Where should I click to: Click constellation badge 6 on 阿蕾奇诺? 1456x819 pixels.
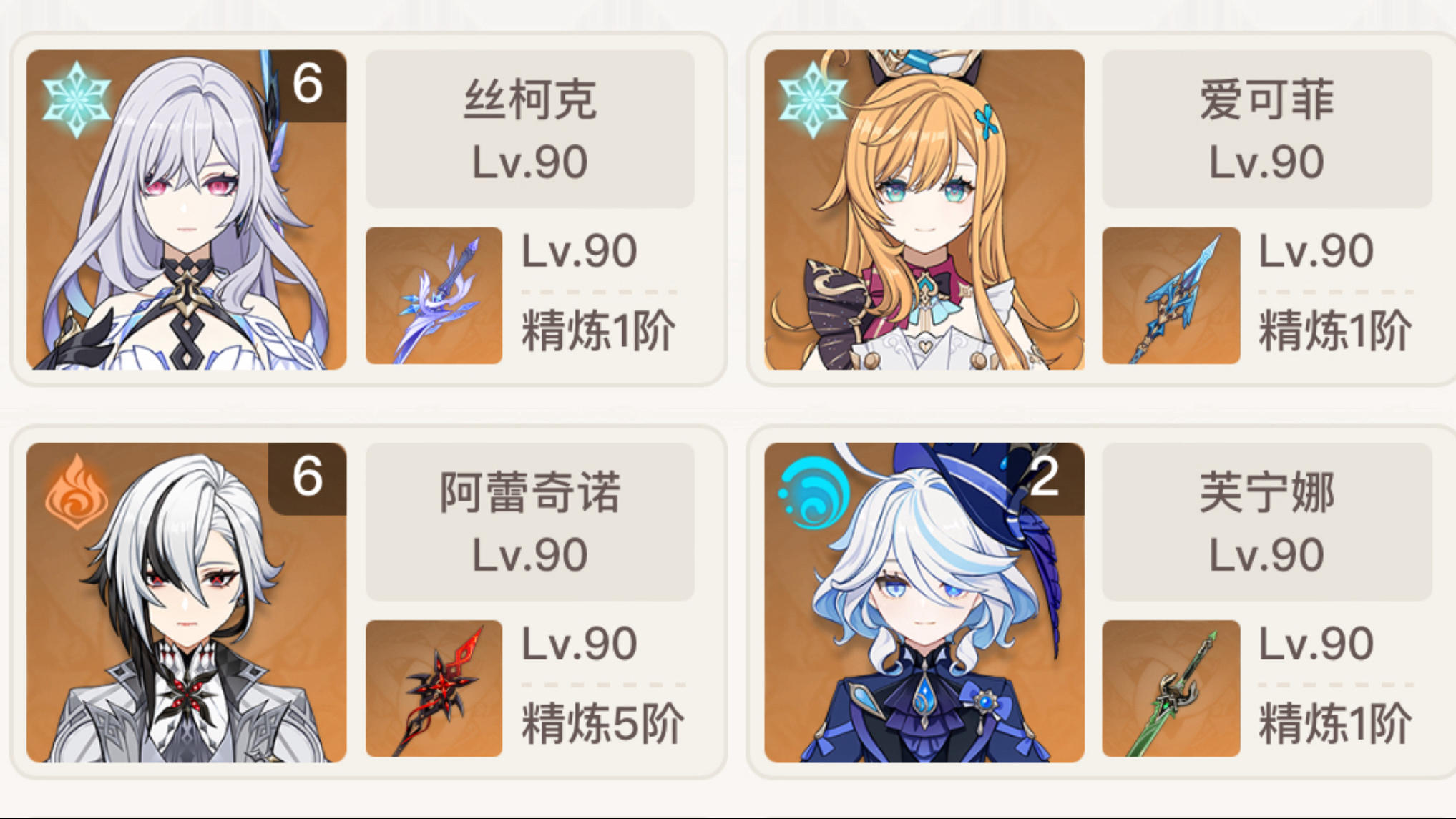[x=308, y=478]
